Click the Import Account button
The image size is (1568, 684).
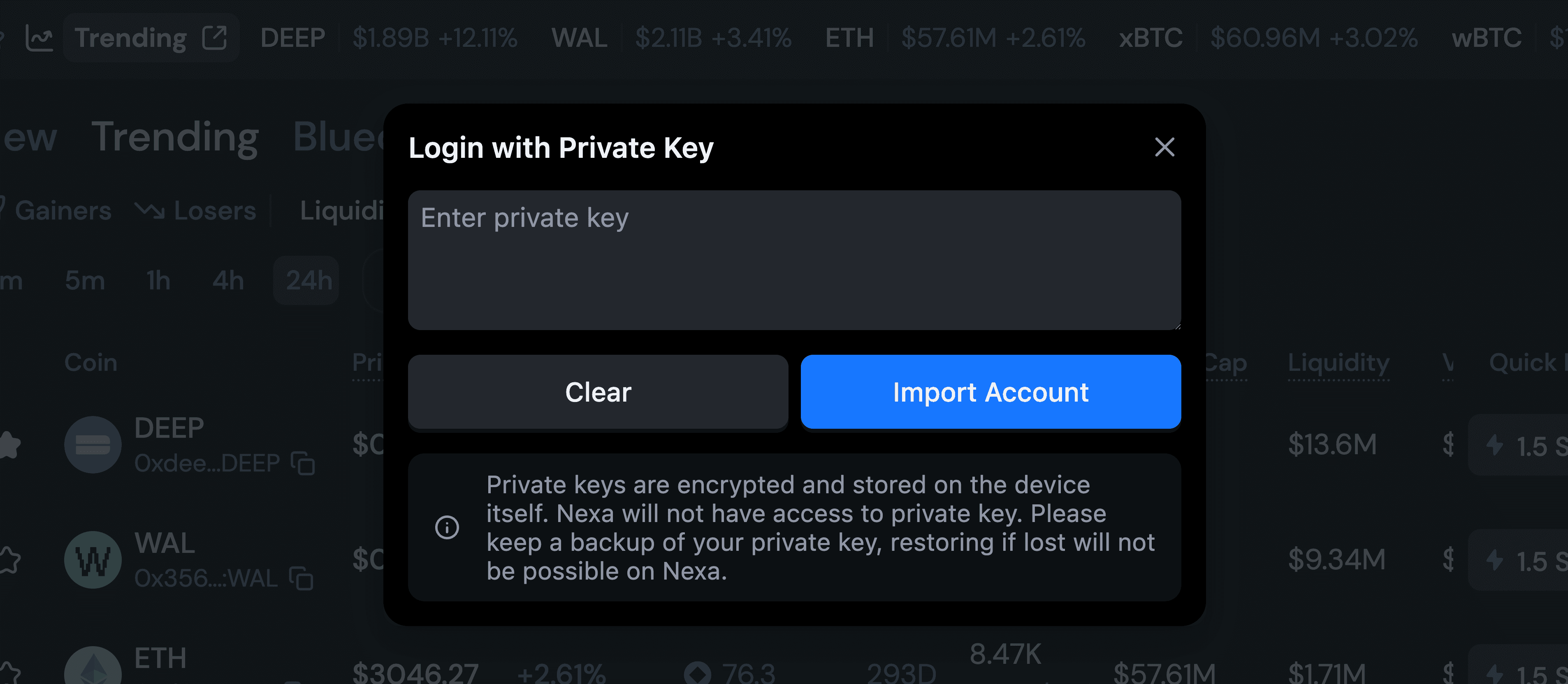(990, 392)
